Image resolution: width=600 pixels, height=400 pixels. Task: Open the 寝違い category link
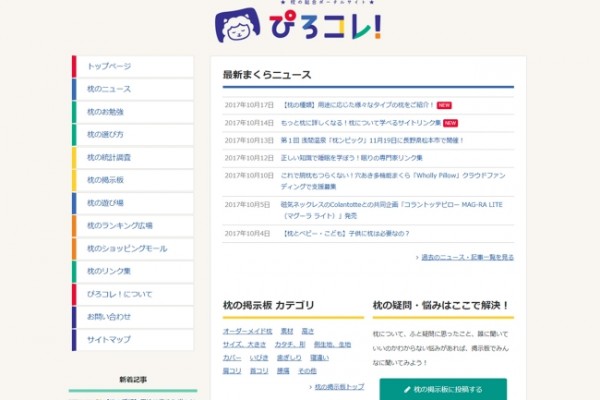click(319, 358)
